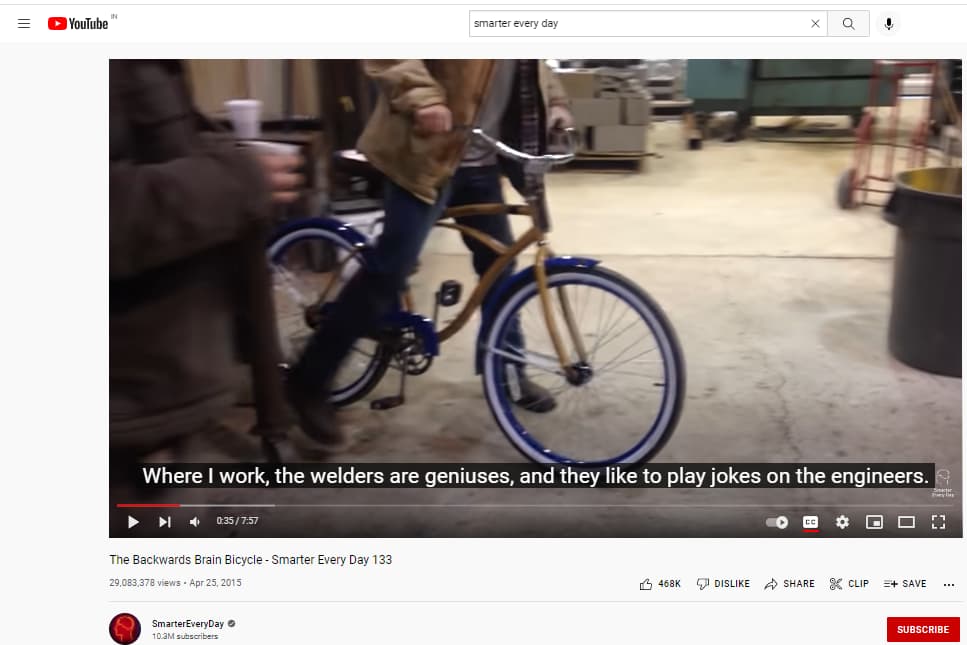Turn off closed captions

tap(810, 522)
